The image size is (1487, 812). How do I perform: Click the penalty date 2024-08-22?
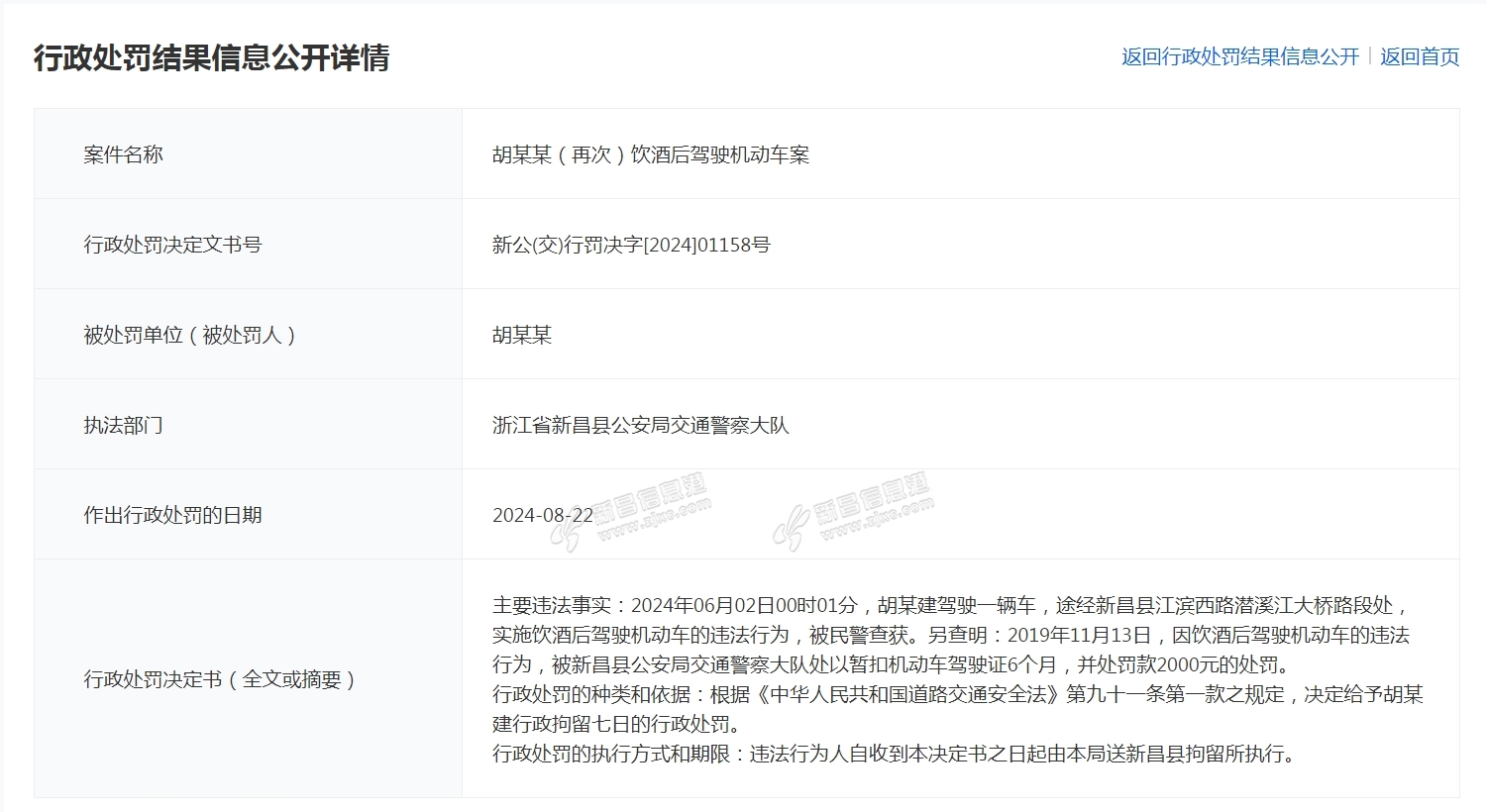542,515
